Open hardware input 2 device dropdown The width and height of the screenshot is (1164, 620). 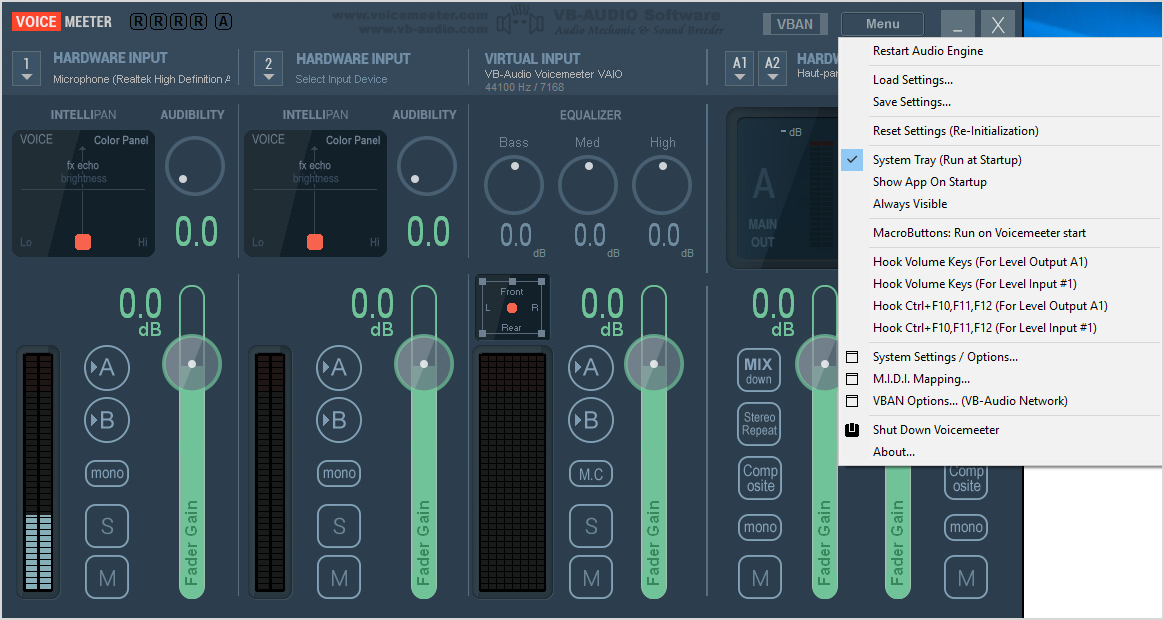tap(268, 67)
